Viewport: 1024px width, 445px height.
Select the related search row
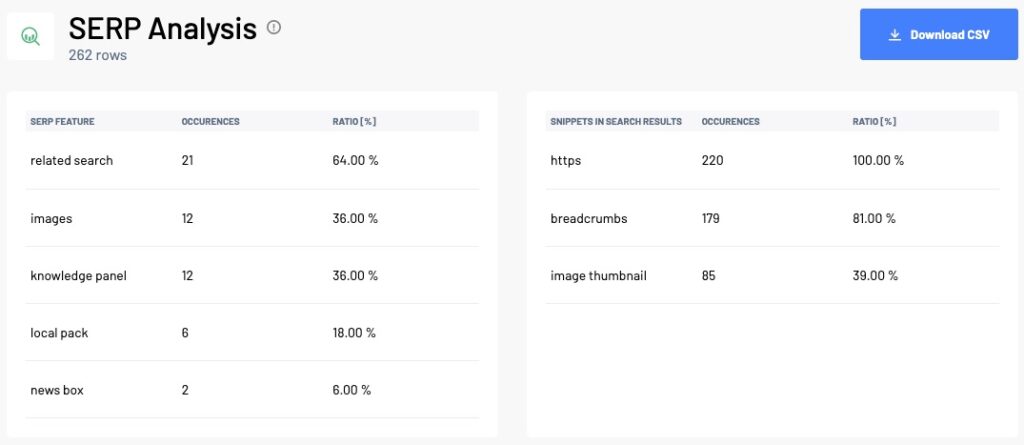(x=252, y=161)
